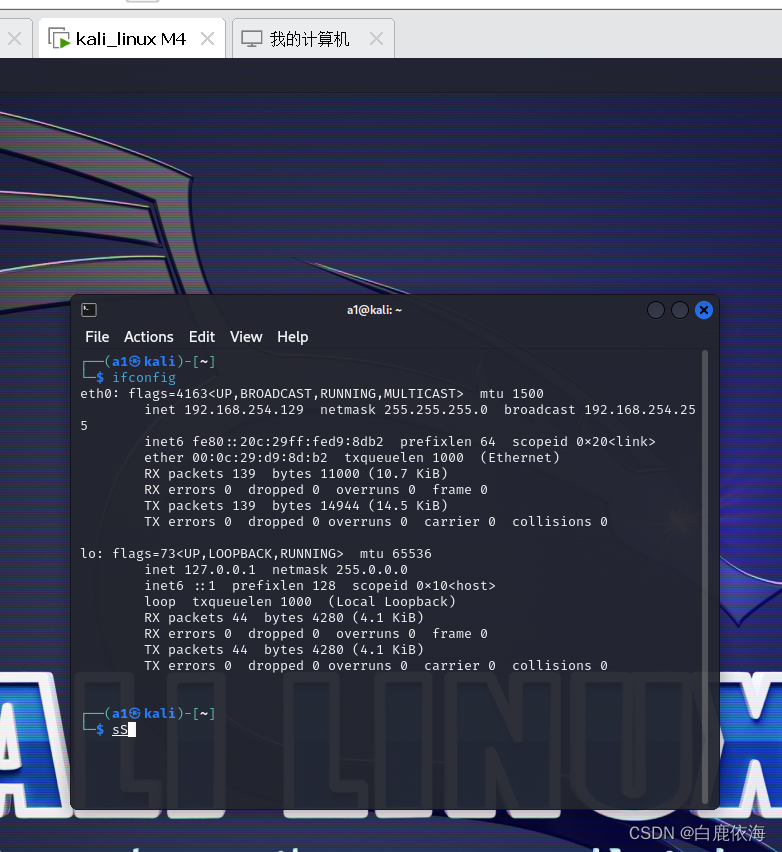782x852 pixels.
Task: Click the terminal vertical scrollbar
Action: click(705, 577)
